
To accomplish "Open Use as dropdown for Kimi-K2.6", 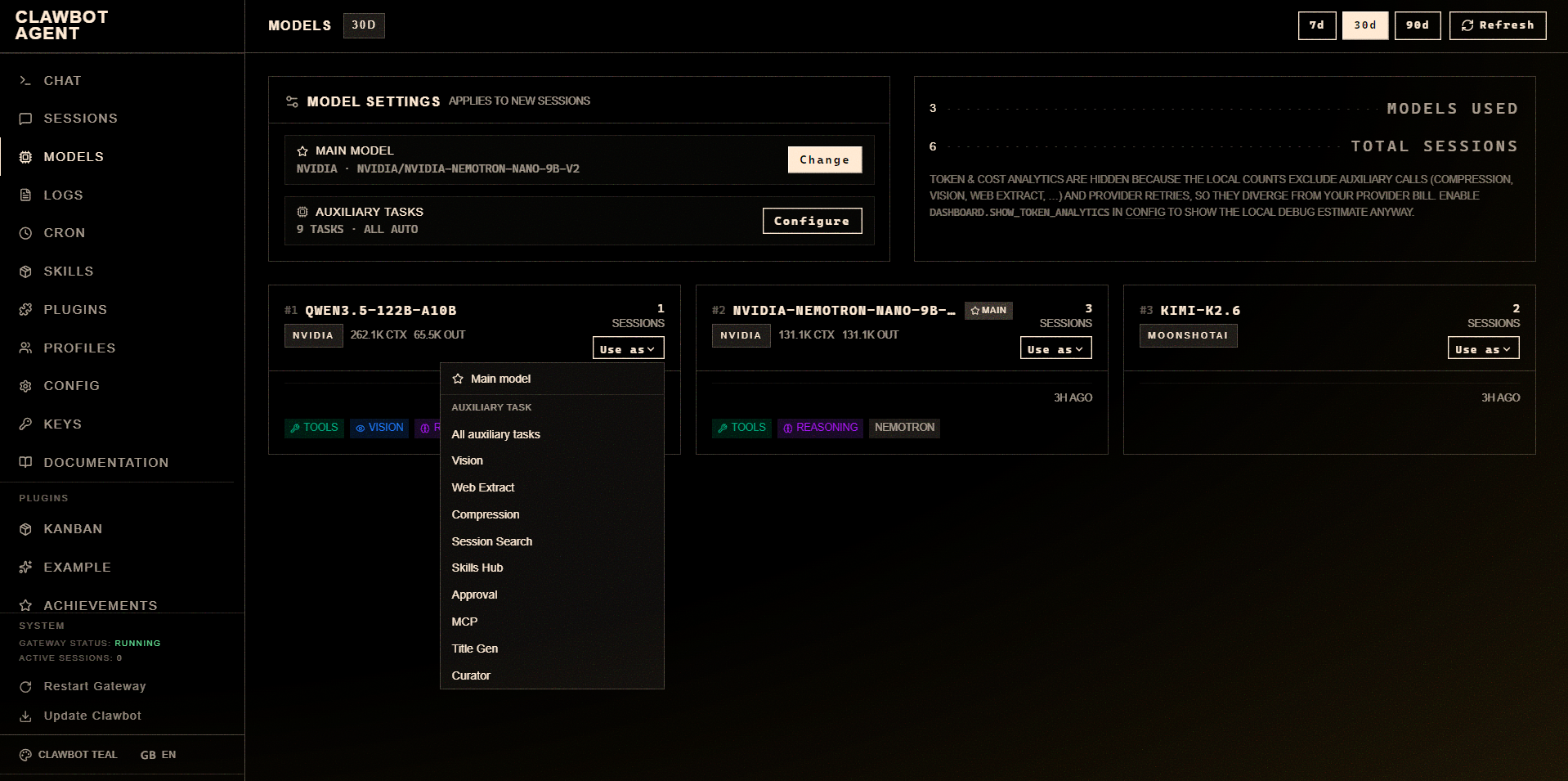I will [x=1483, y=348].
